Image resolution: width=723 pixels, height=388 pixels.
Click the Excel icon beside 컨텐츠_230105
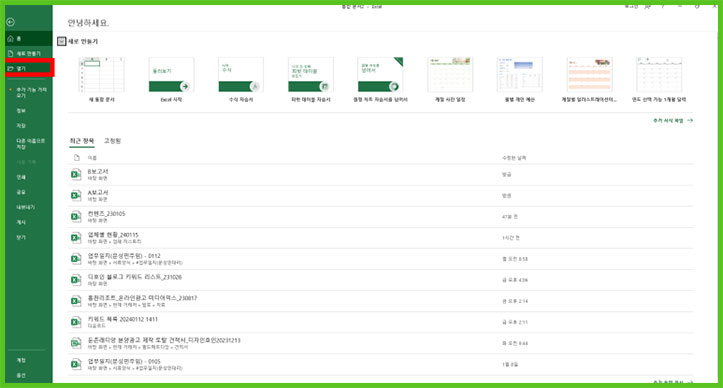(76, 217)
